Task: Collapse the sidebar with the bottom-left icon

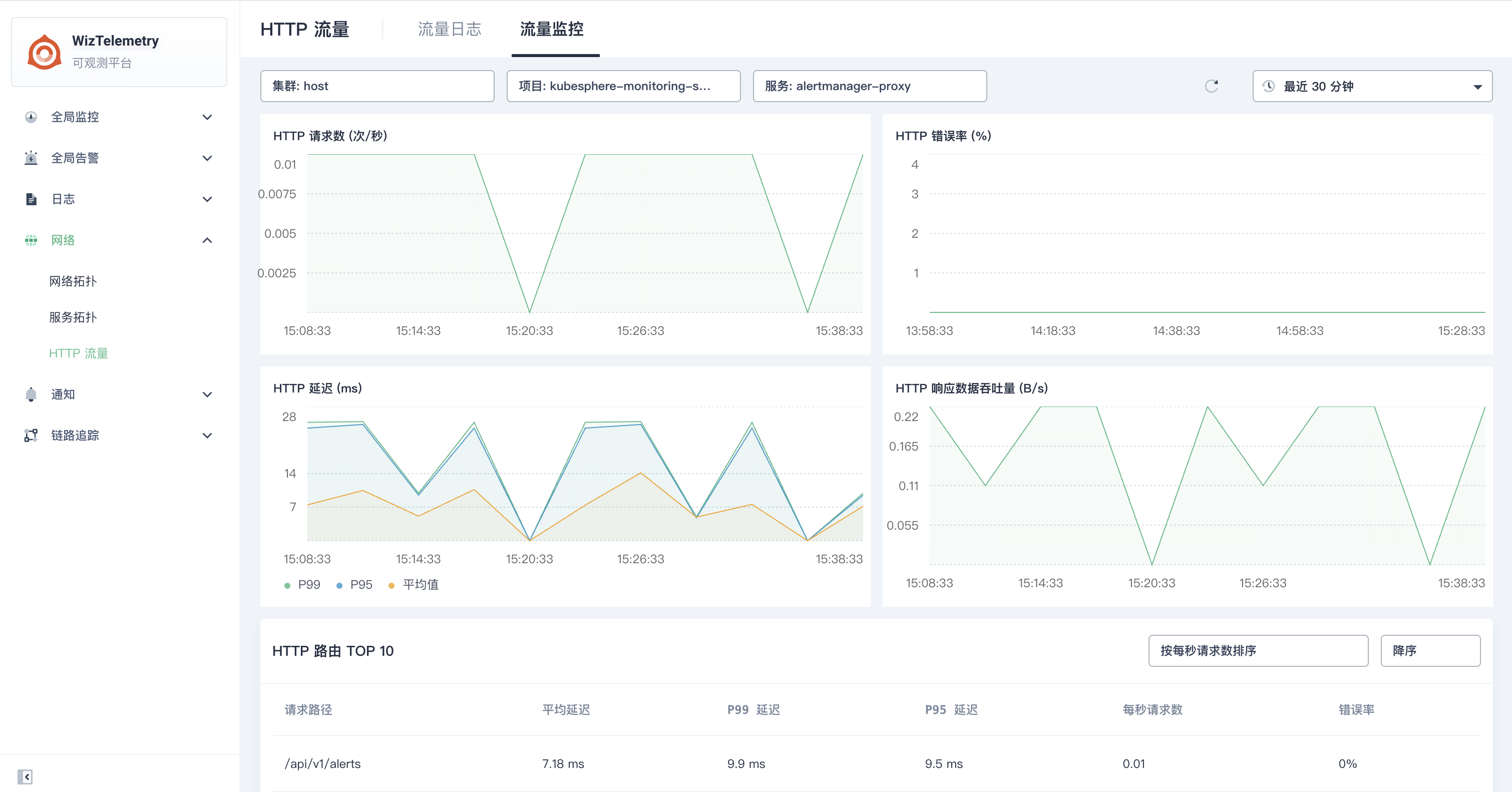Action: 25,777
